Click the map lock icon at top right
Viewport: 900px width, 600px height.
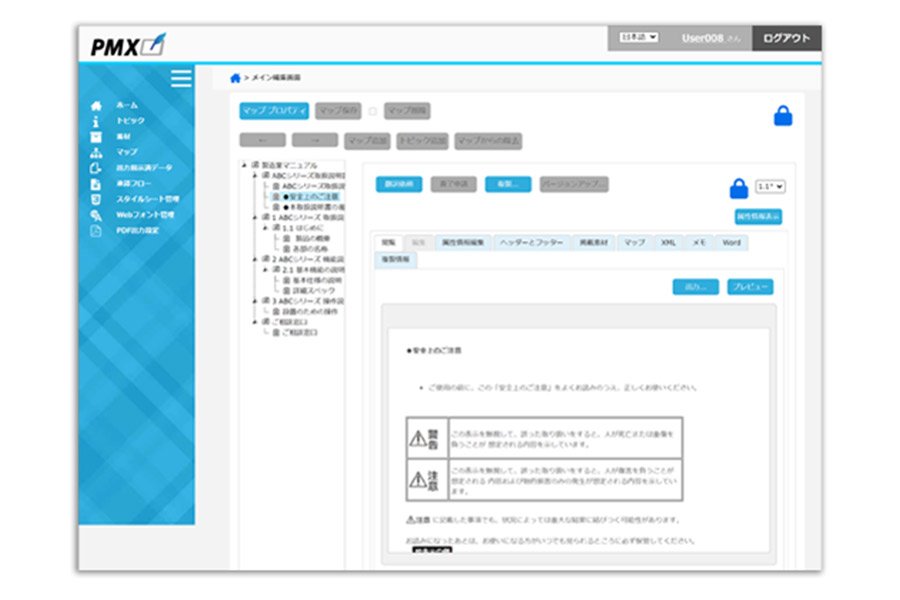click(x=783, y=116)
